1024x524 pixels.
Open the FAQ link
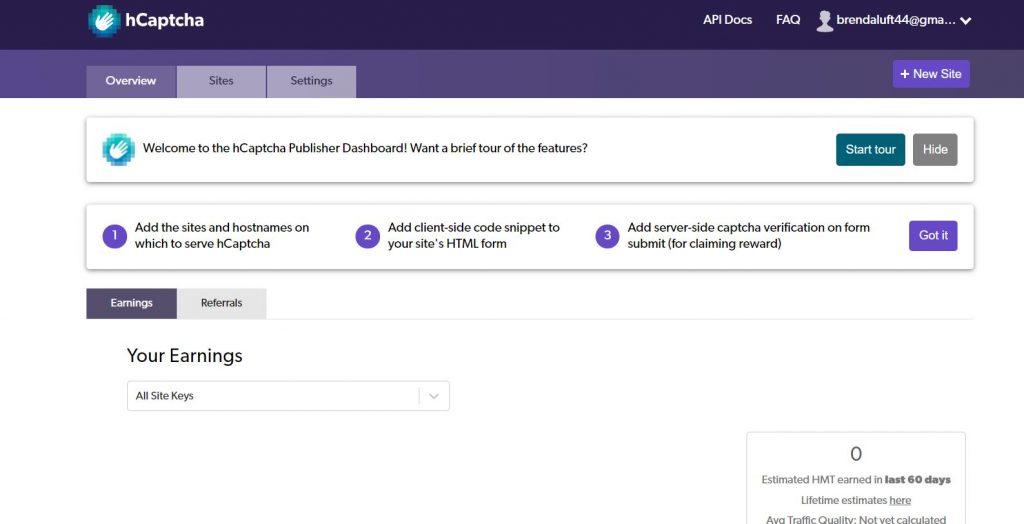(788, 20)
